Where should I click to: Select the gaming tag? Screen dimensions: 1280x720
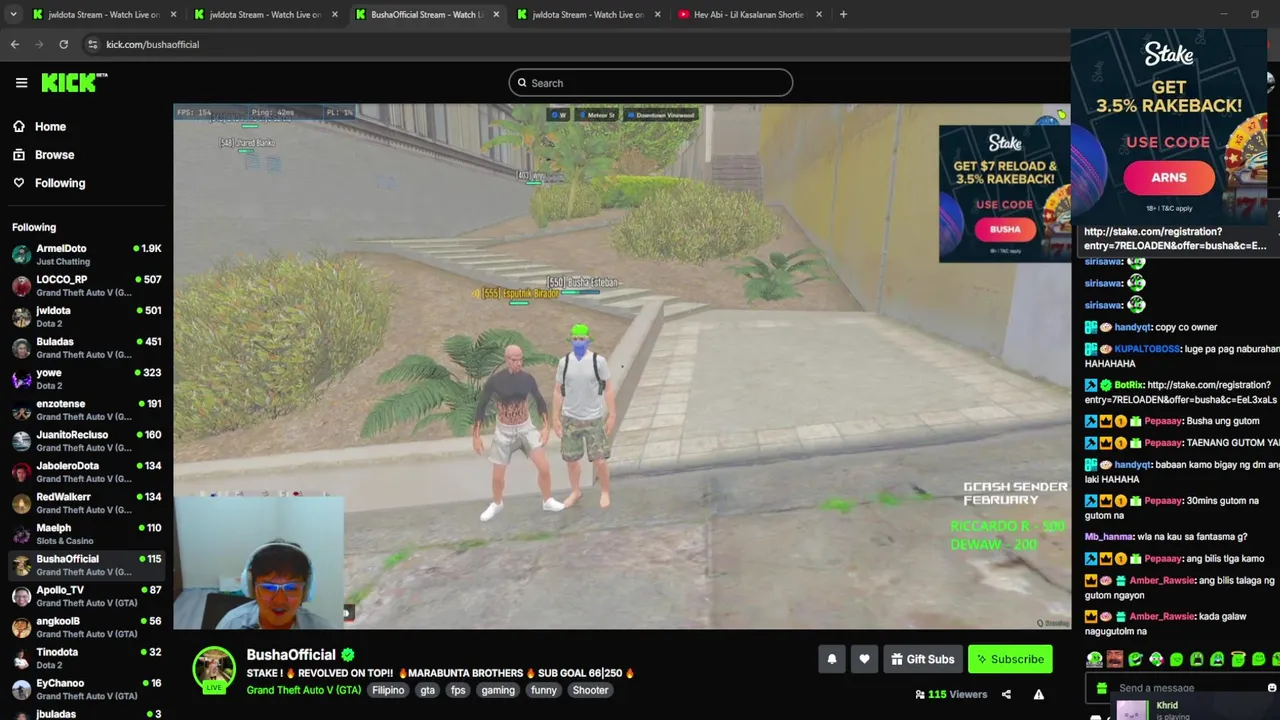point(498,690)
